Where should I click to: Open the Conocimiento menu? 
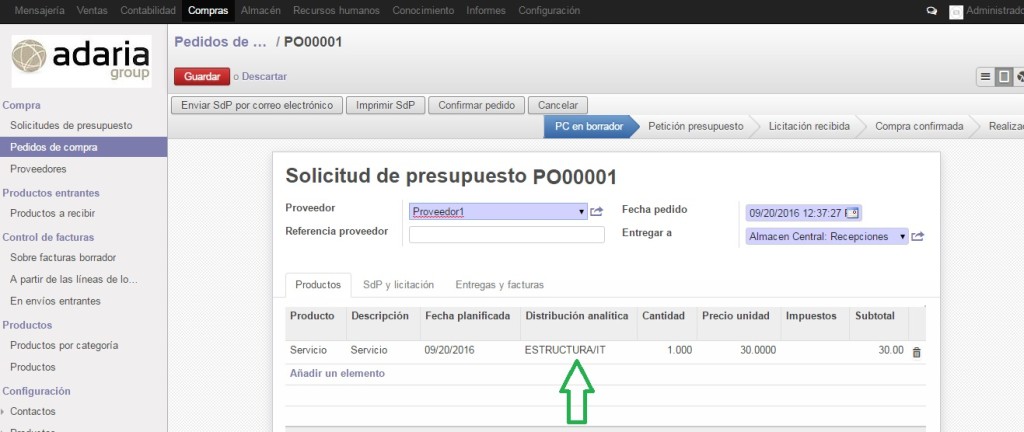[423, 10]
